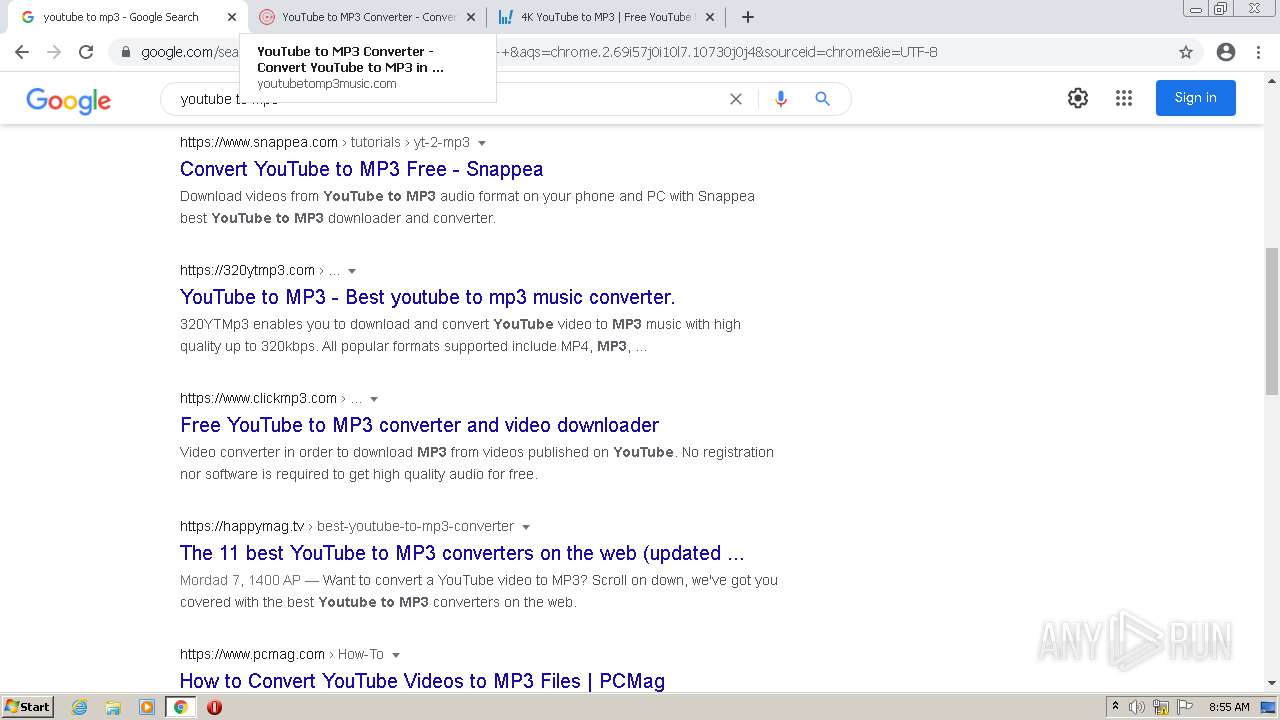The image size is (1280, 720).
Task: Open The 11 best YouTube to MP3 converters
Action: click(462, 553)
